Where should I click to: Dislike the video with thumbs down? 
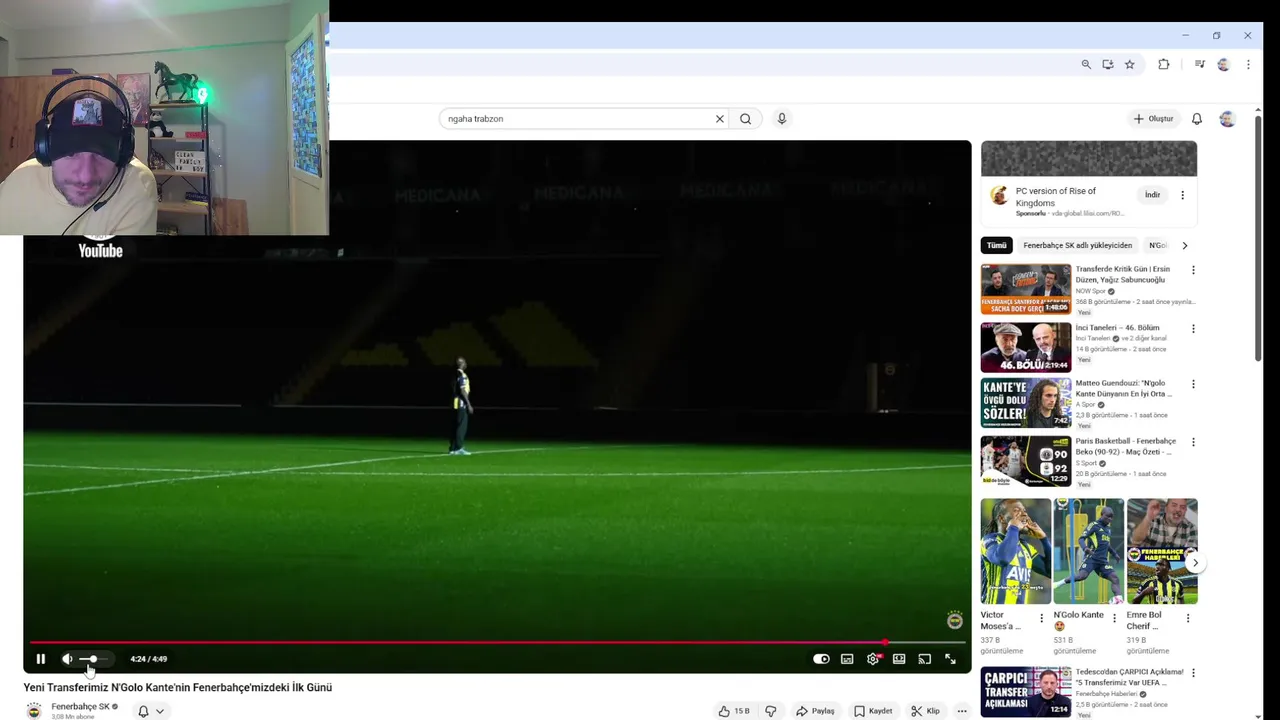click(x=771, y=711)
